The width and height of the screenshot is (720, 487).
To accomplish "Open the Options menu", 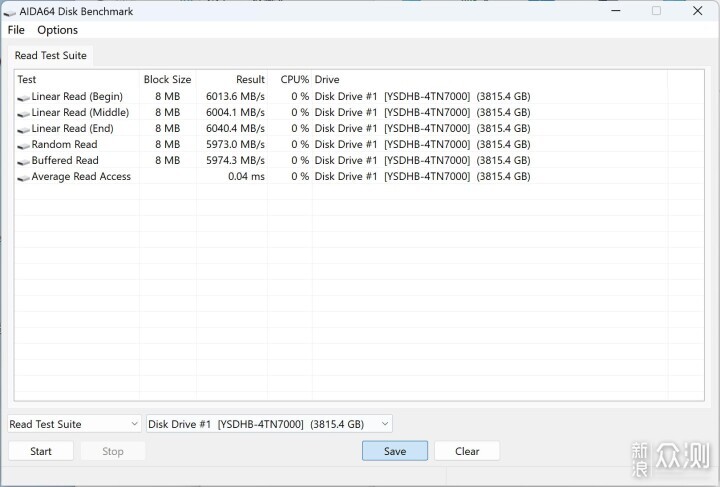I will 57,30.
